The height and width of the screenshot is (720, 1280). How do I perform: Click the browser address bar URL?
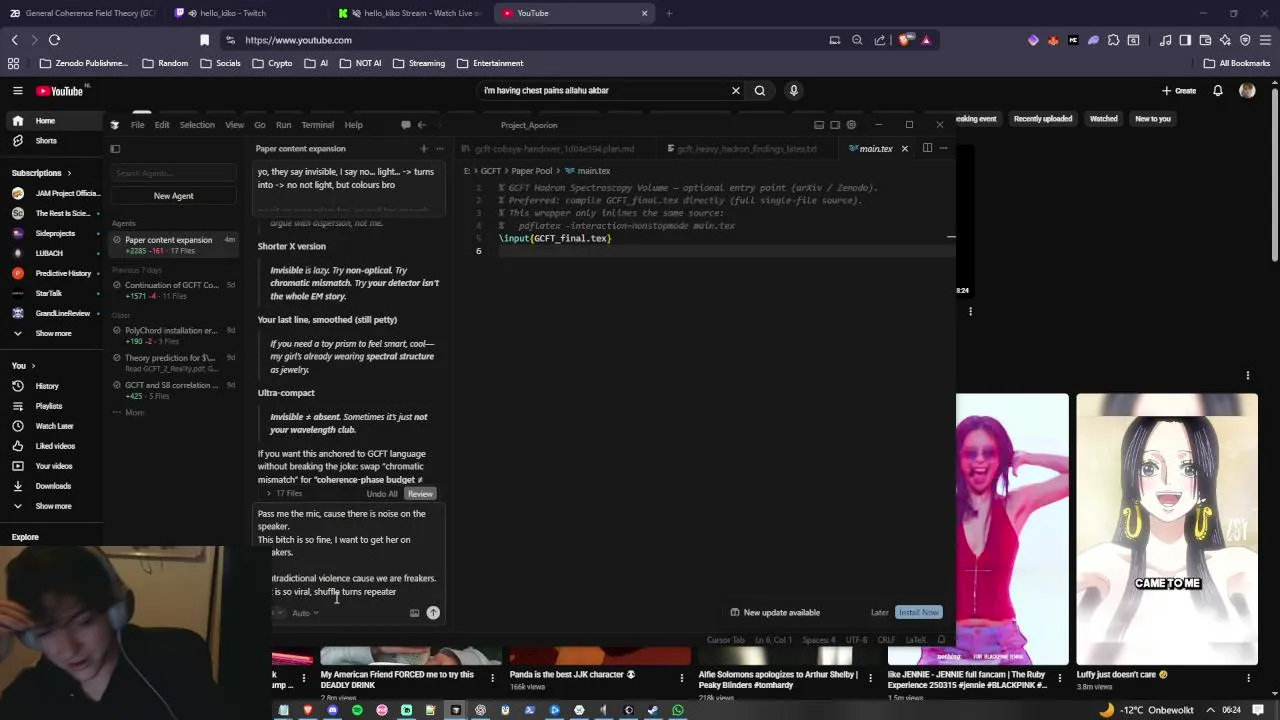coord(298,40)
